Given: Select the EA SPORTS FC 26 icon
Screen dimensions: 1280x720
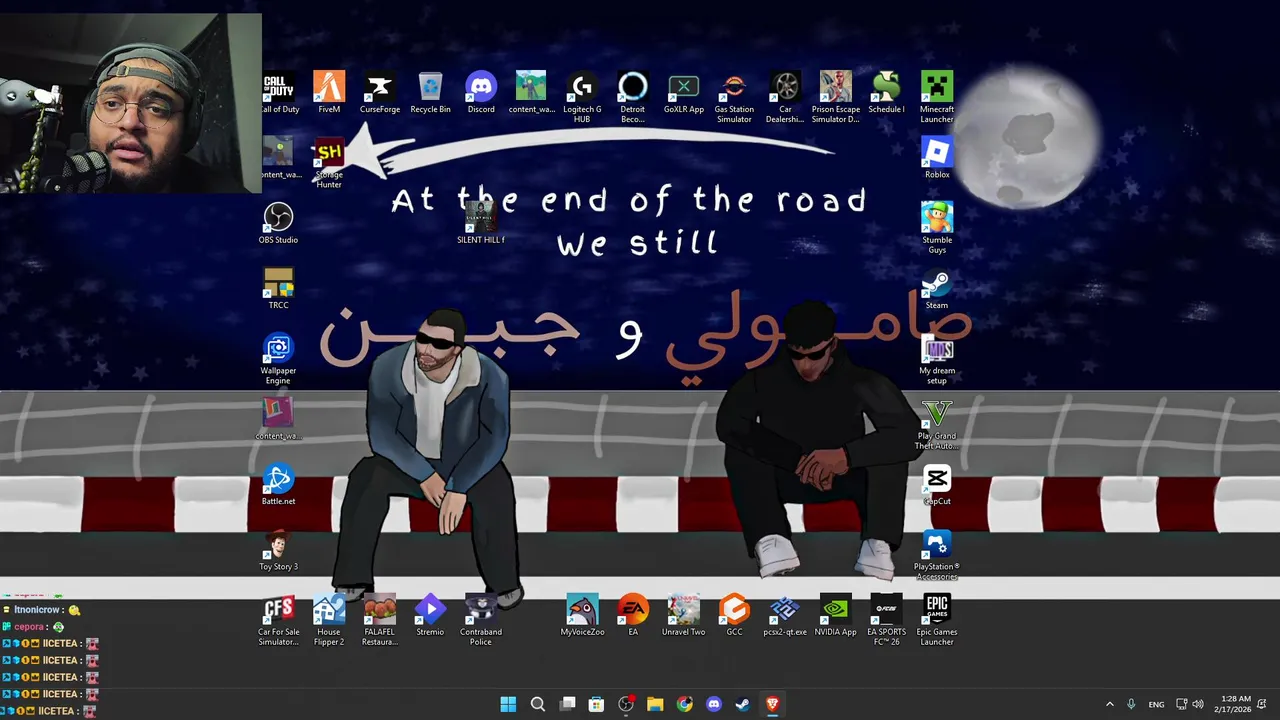Looking at the screenshot, I should coord(886,620).
